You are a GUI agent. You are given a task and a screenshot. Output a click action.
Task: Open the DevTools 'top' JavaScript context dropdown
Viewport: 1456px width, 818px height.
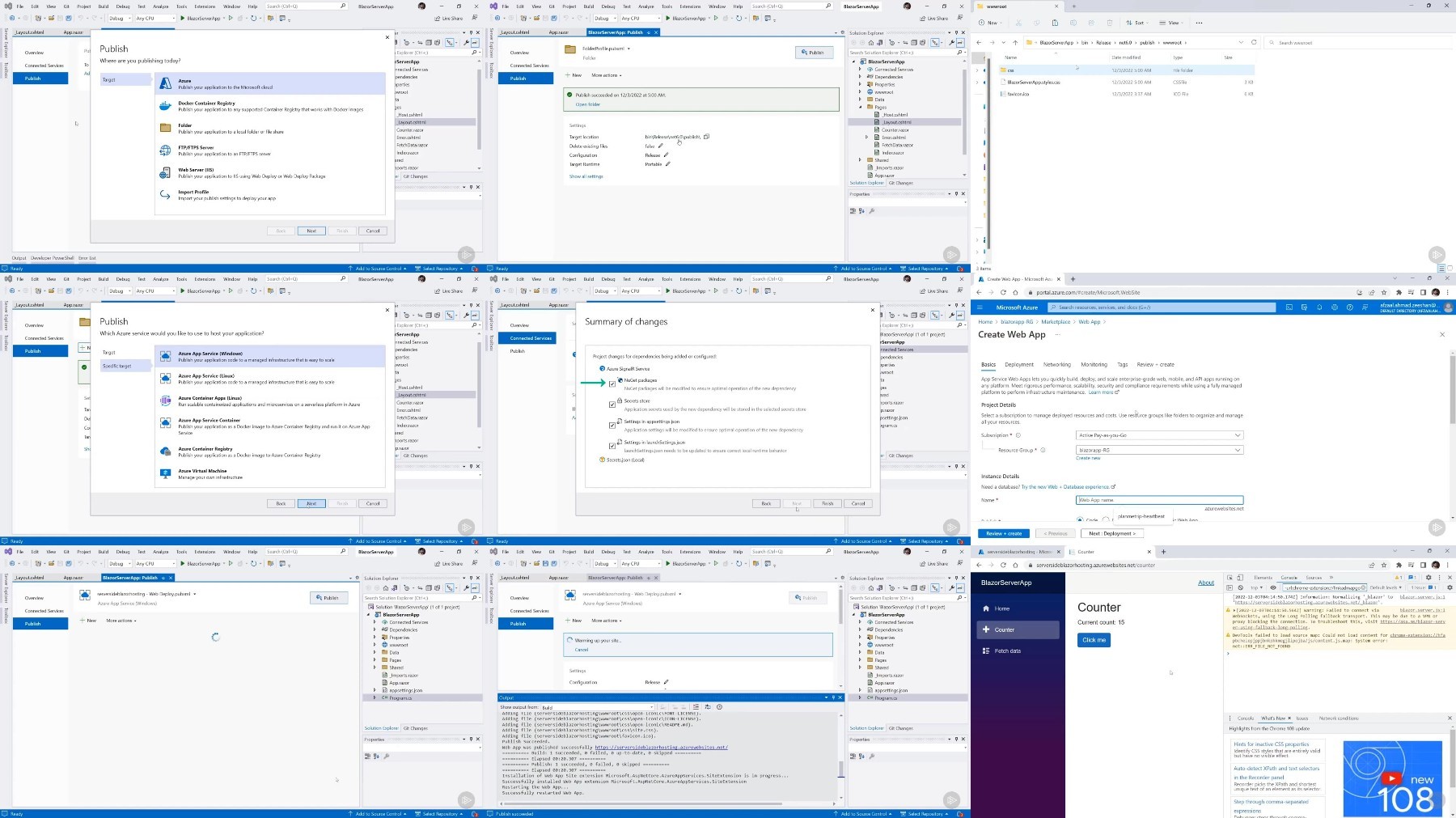point(1256,587)
